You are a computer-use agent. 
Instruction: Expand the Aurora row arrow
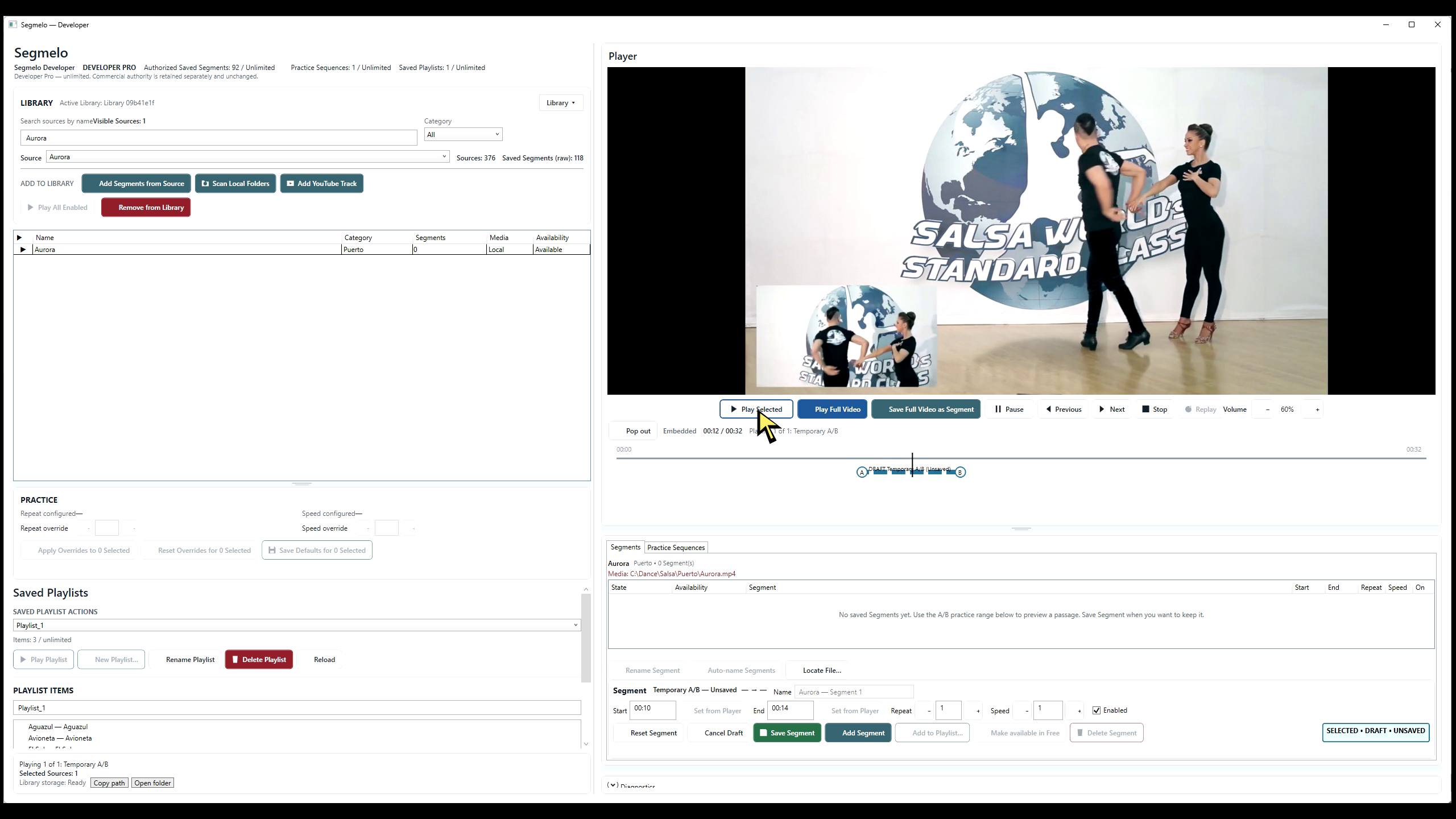click(23, 250)
